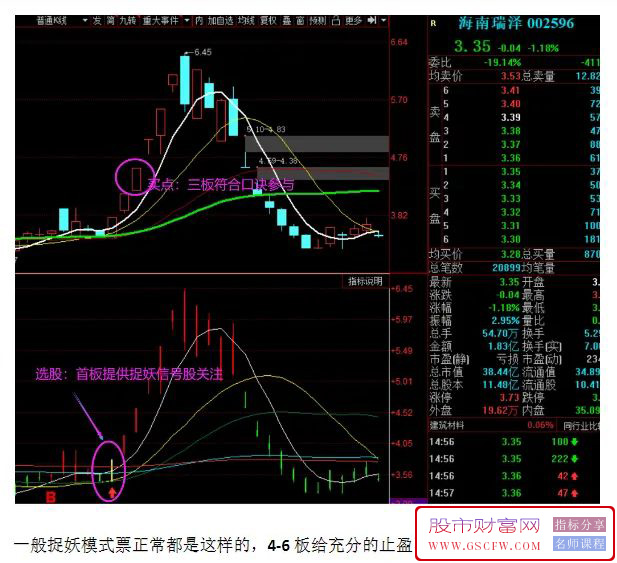Click buy level 6 price 3.30

click(511, 239)
